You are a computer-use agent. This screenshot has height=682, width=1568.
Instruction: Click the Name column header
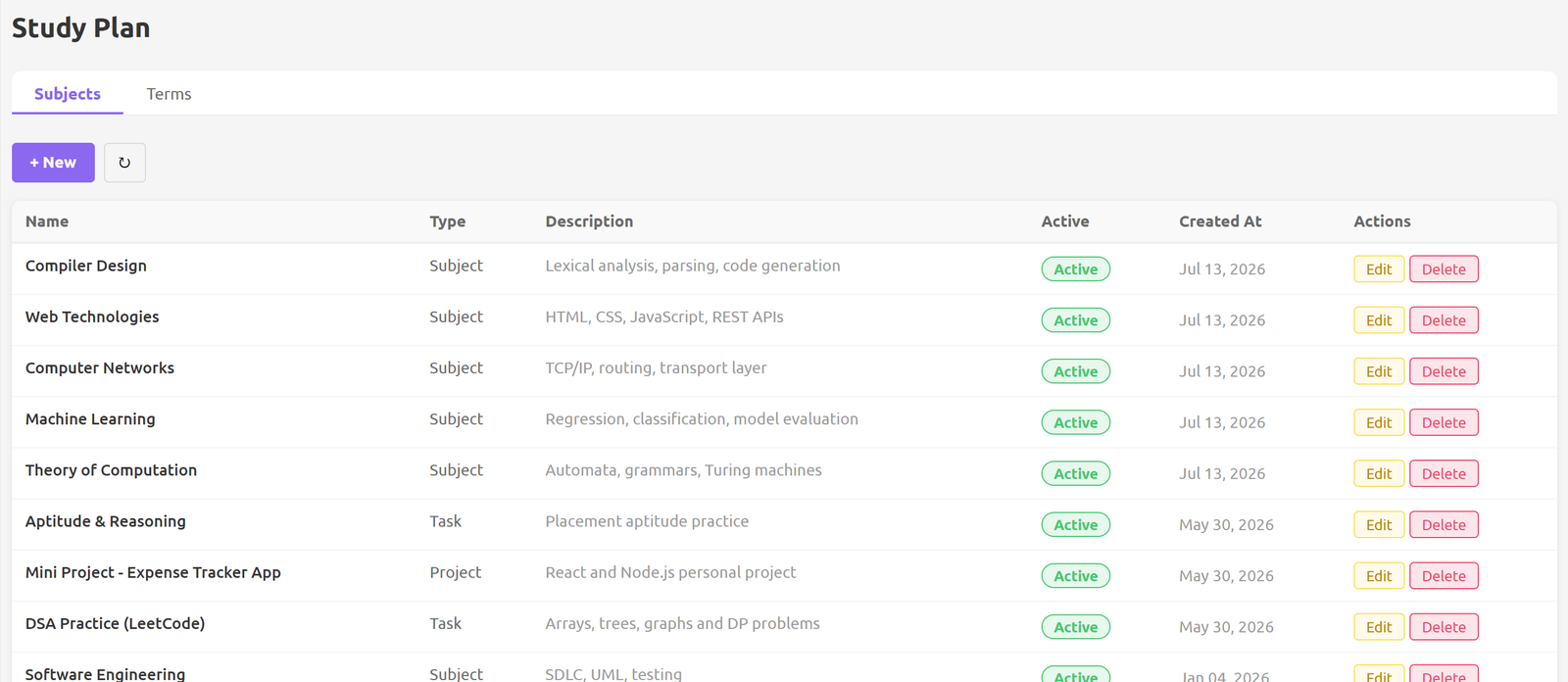(x=47, y=221)
